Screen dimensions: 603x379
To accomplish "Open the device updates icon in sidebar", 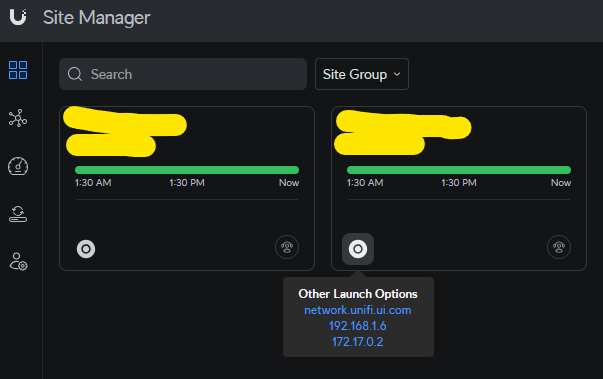I will click(18, 214).
